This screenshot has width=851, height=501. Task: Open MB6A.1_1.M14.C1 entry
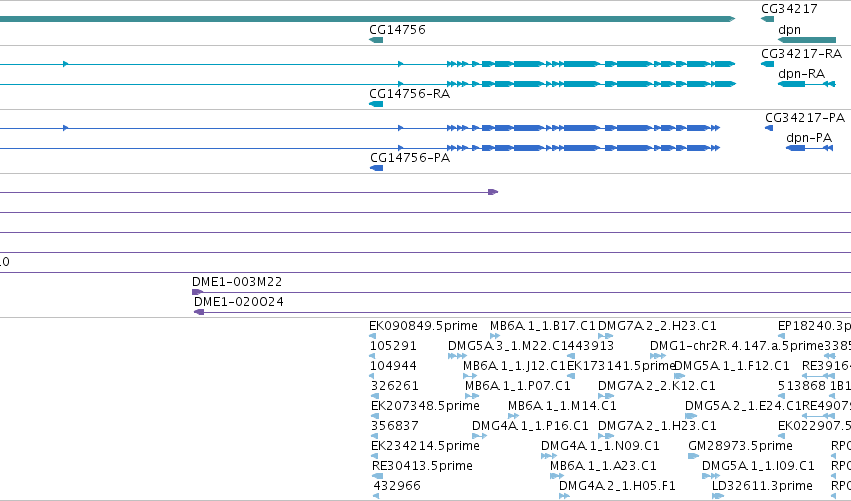click(562, 405)
